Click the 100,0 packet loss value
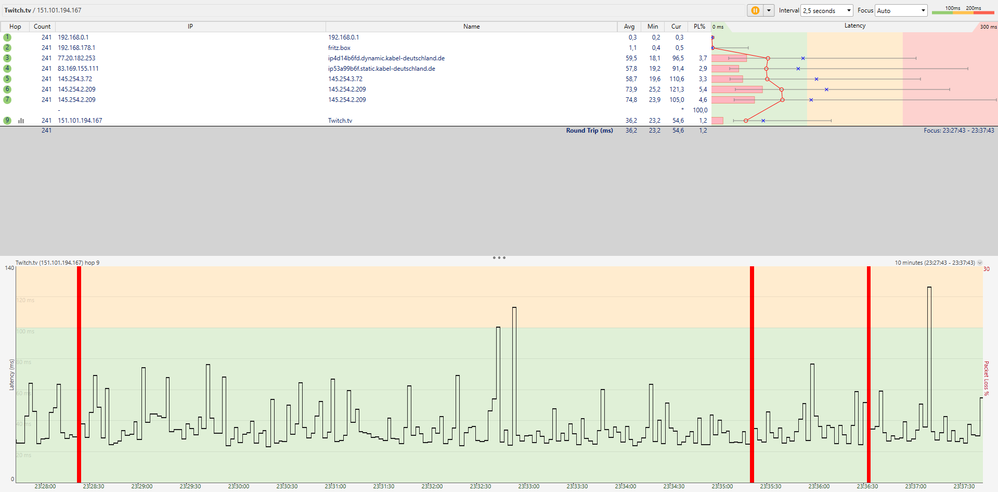 pos(700,110)
